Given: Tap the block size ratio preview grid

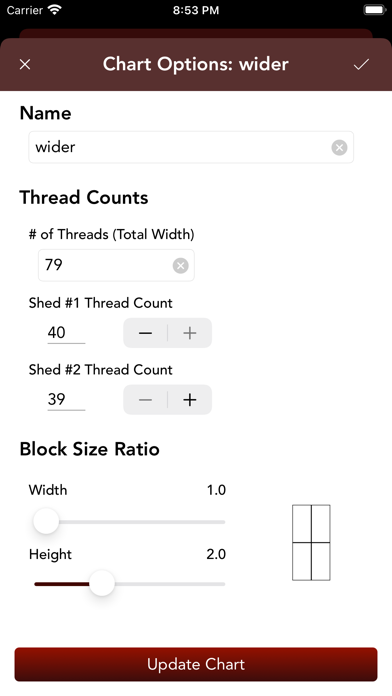Looking at the screenshot, I should 311,542.
